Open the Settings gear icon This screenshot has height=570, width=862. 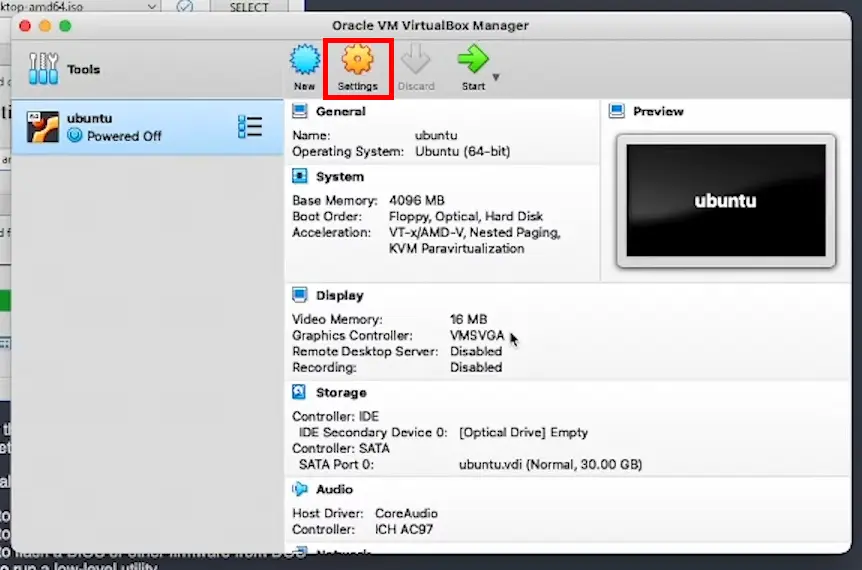click(x=358, y=59)
